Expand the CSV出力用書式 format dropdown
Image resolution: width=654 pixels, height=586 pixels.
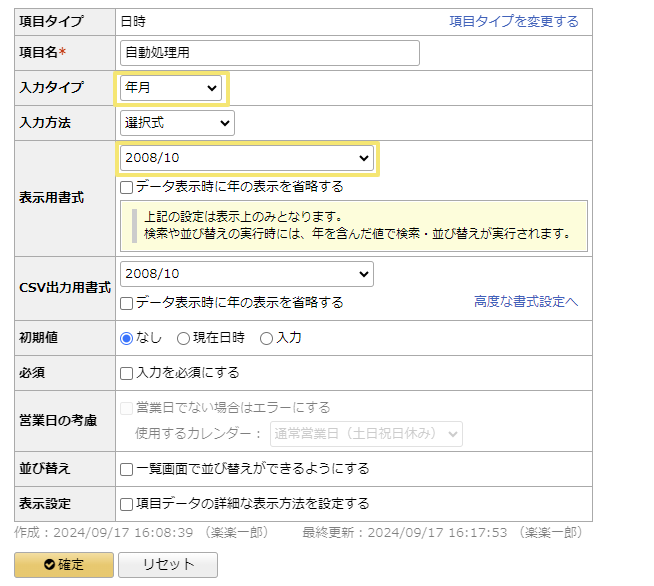tap(246, 274)
